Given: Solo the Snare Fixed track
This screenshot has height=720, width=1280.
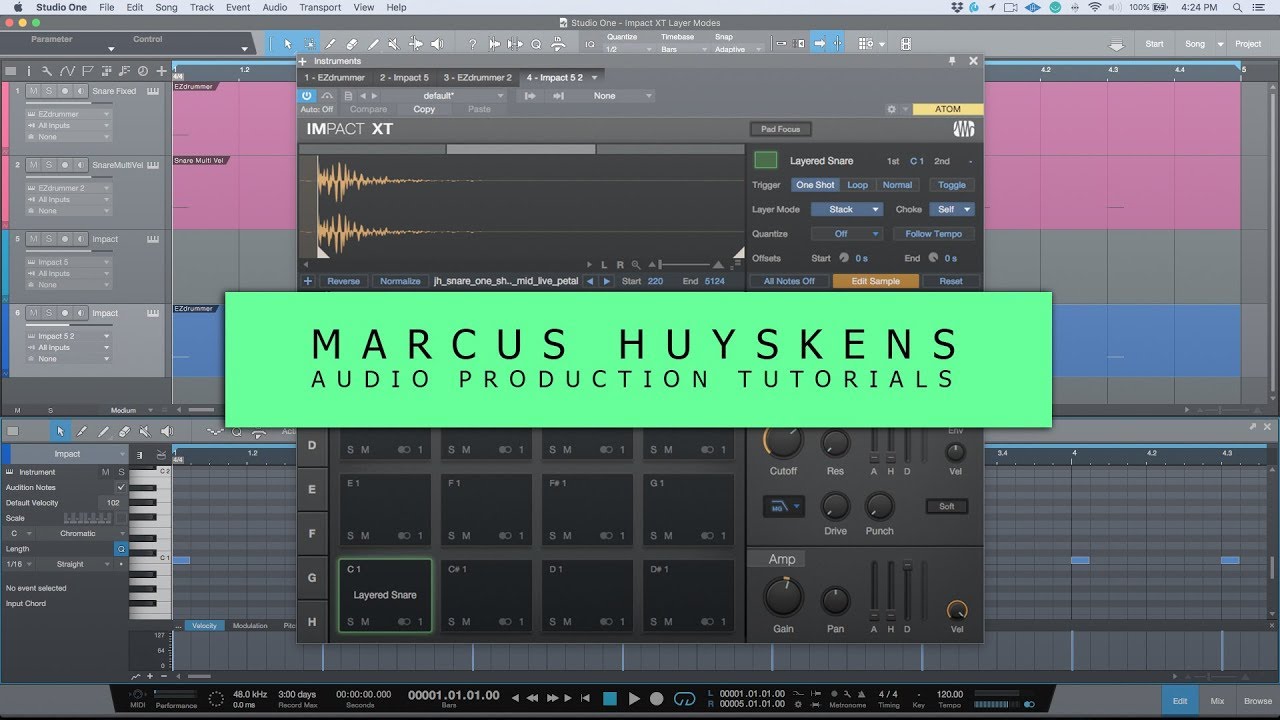Looking at the screenshot, I should coord(49,91).
